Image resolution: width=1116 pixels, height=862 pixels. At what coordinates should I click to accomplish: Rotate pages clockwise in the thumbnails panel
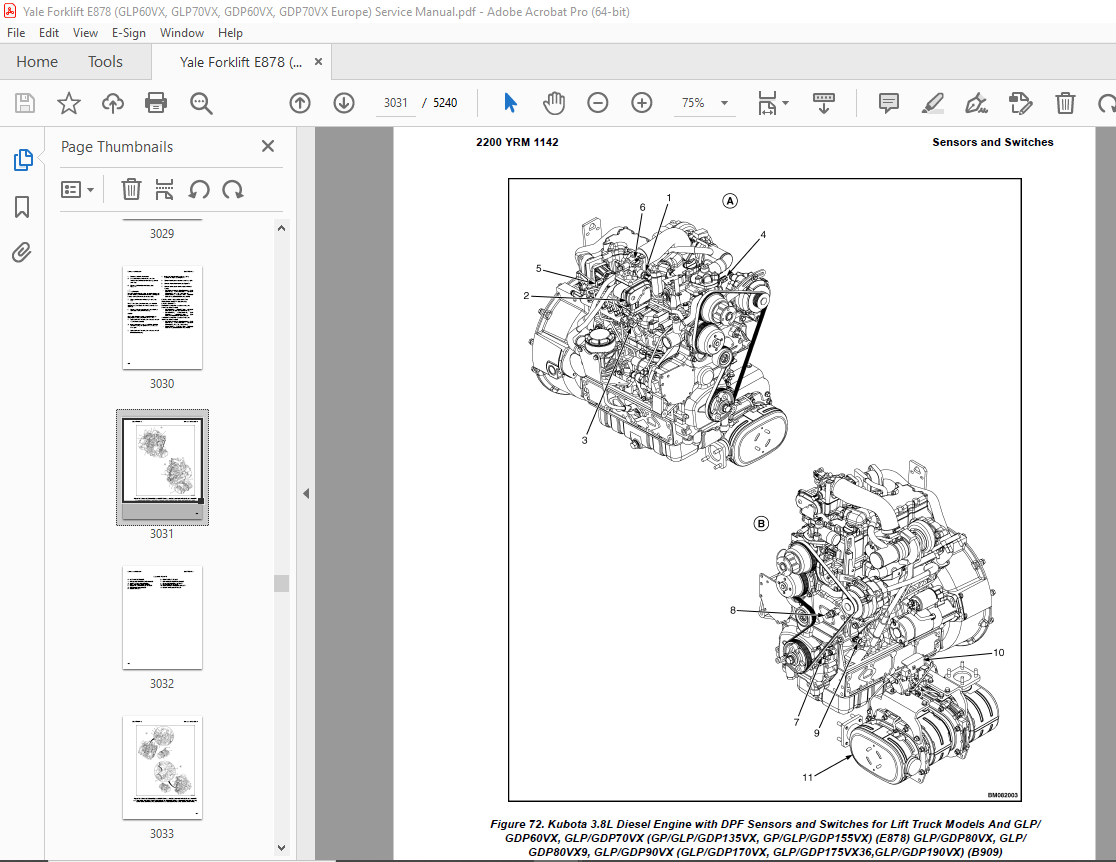click(233, 189)
